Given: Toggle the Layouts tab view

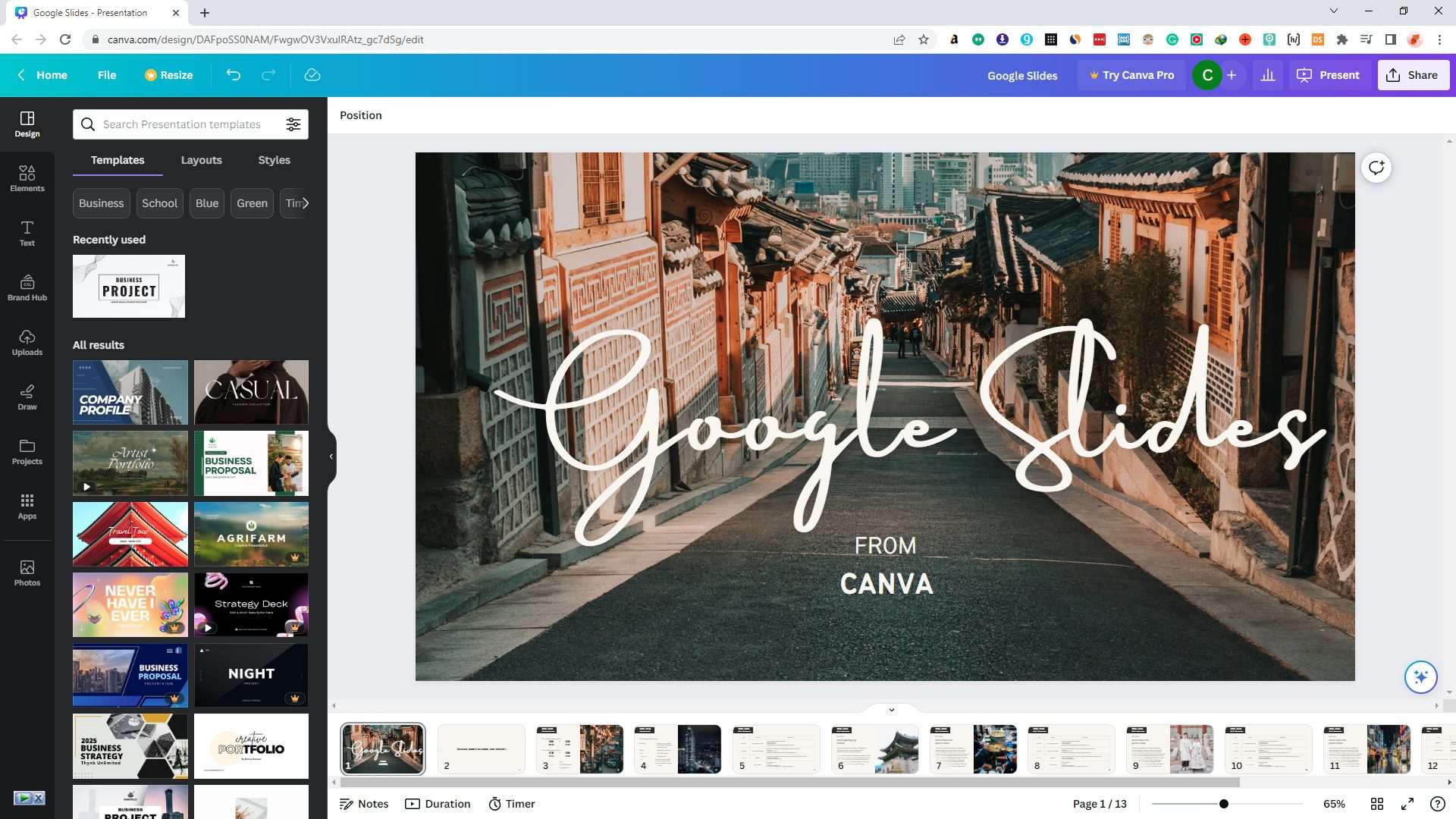Looking at the screenshot, I should 201,160.
